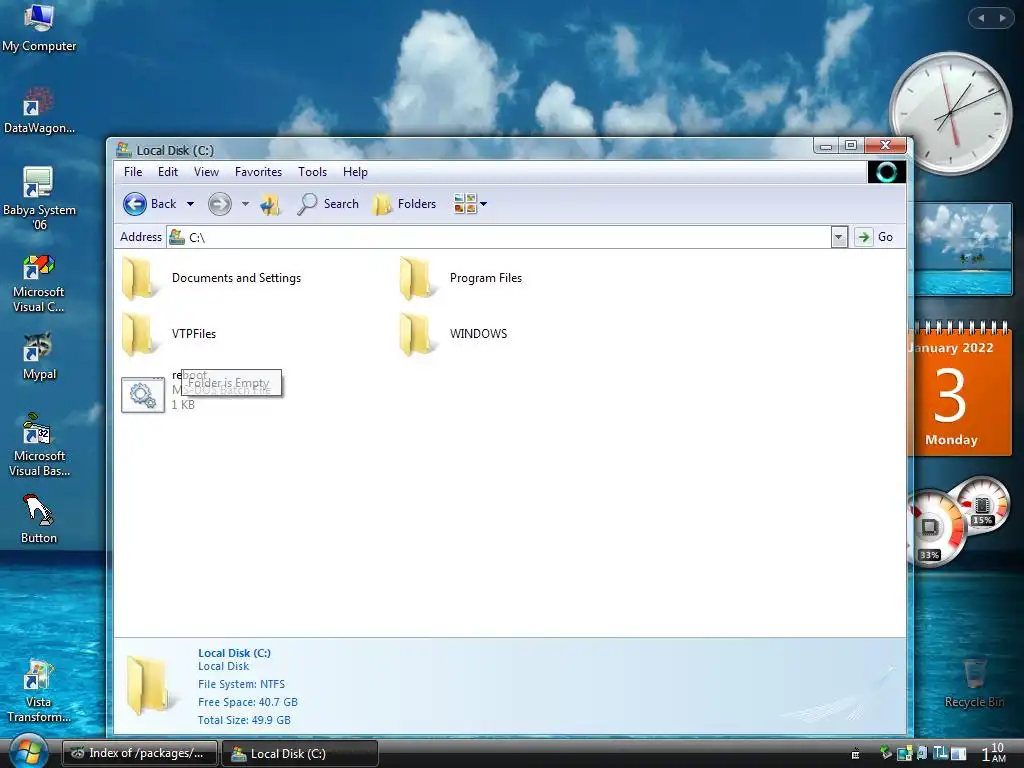Expand the Forward history dropdown arrow
Image resolution: width=1024 pixels, height=768 pixels.
(x=245, y=204)
